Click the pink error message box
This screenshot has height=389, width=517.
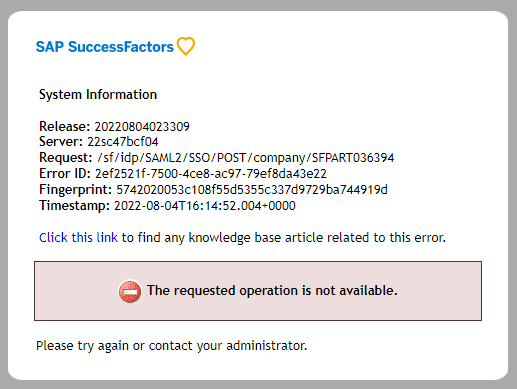(x=258, y=291)
